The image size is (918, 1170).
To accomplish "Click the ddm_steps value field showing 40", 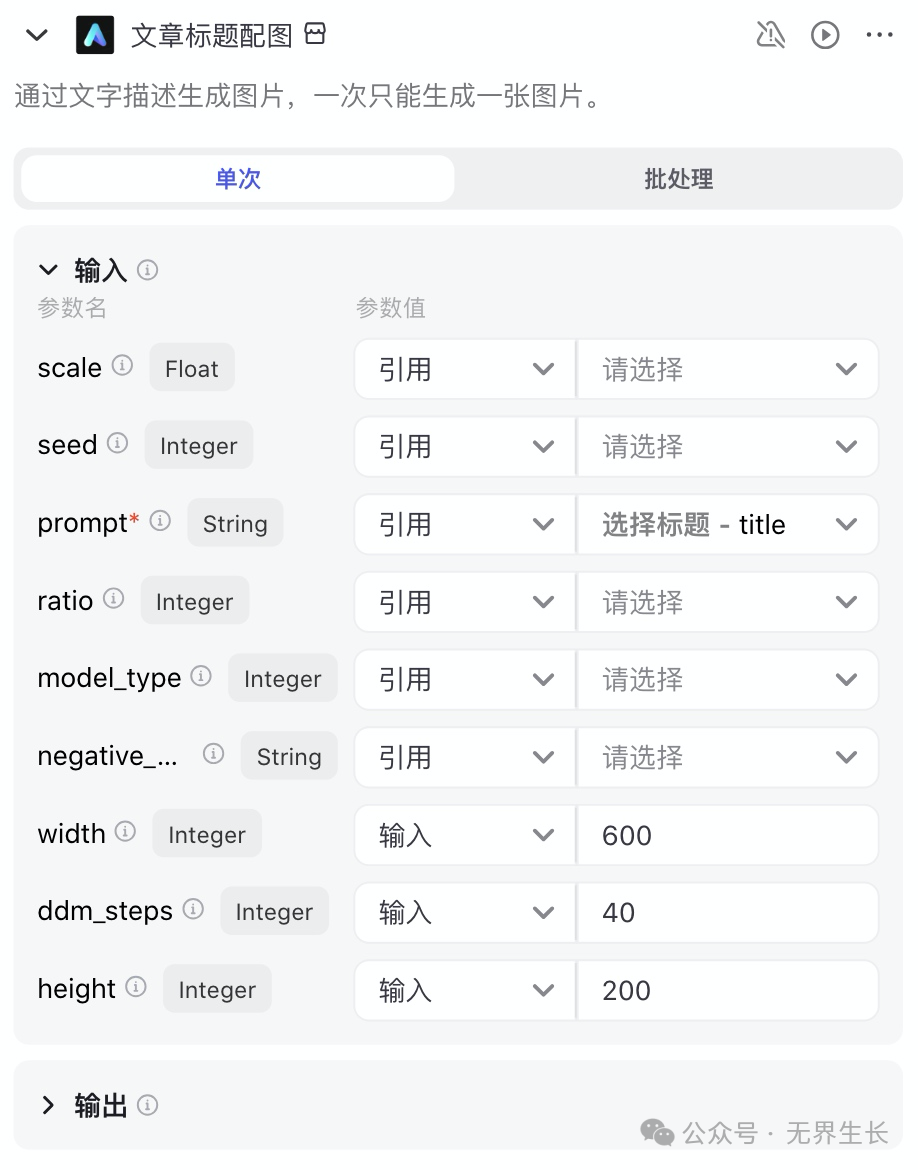I will pyautogui.click(x=727, y=912).
